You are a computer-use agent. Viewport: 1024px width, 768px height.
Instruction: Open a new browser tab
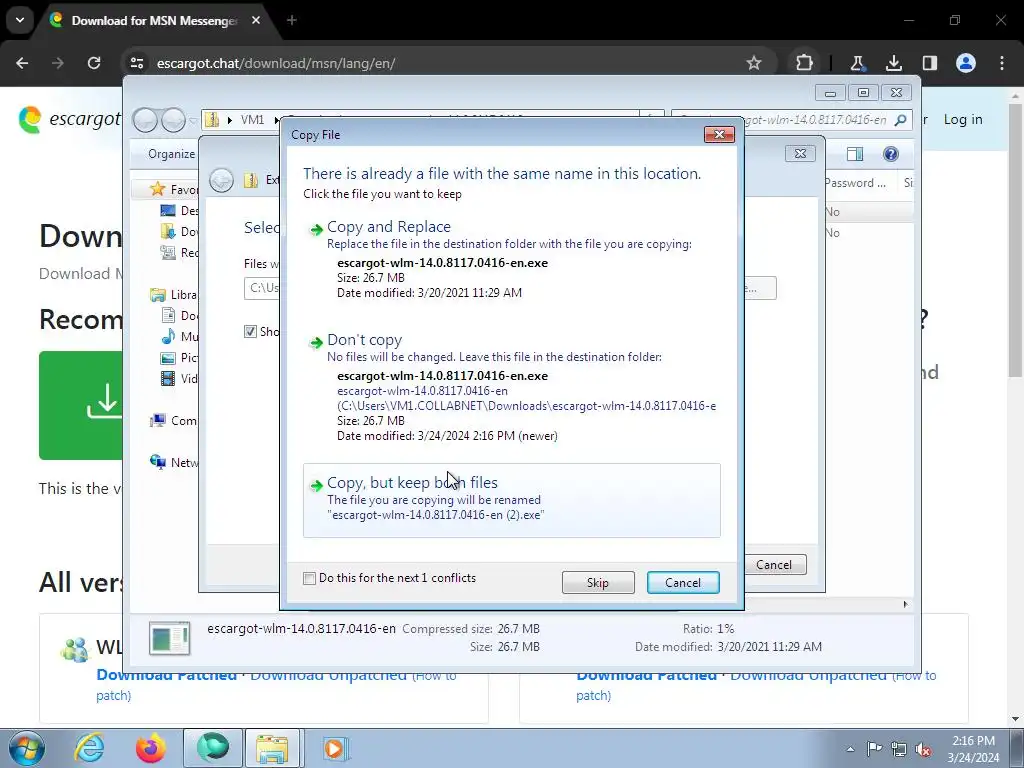[292, 20]
